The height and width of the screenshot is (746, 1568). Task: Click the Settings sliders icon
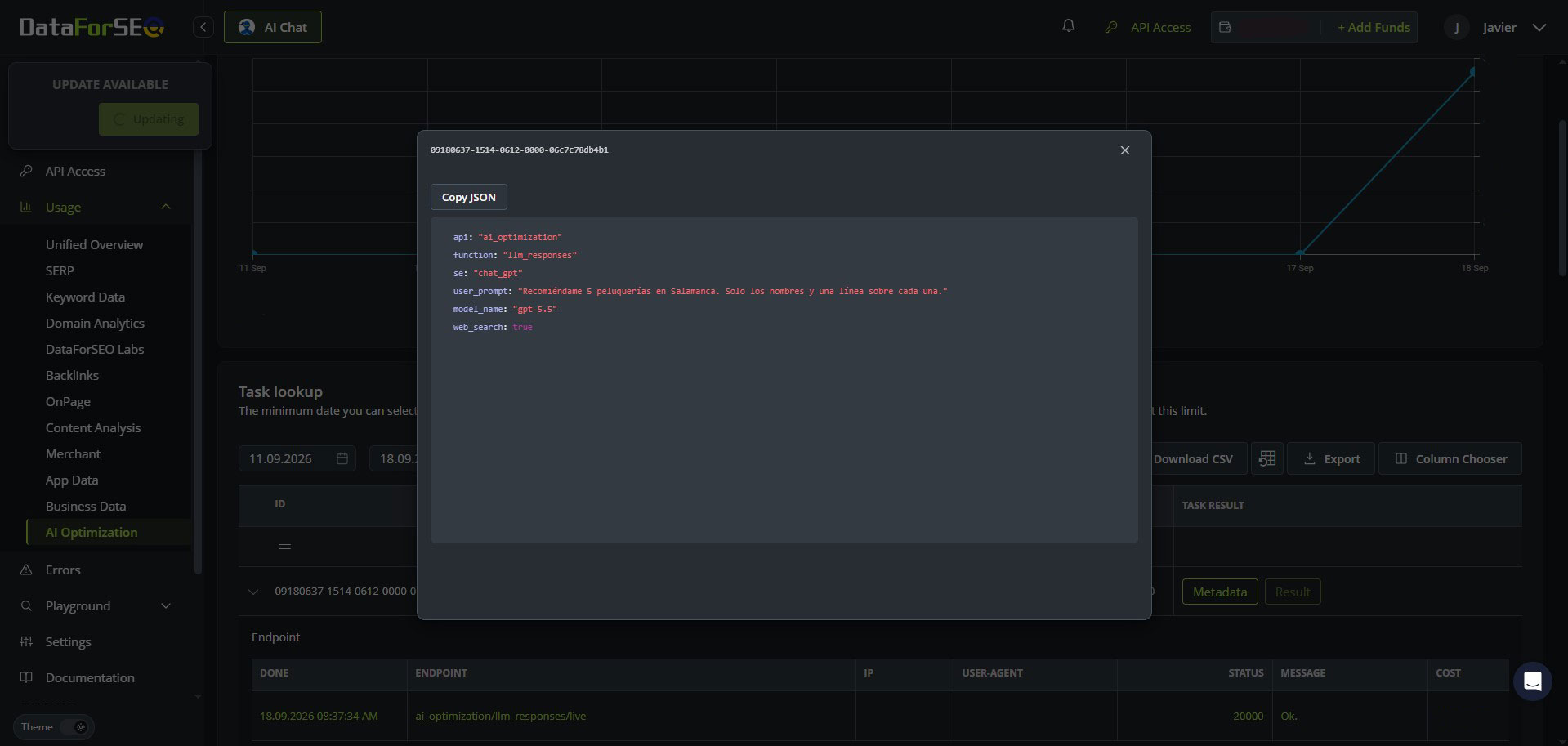pos(26,641)
